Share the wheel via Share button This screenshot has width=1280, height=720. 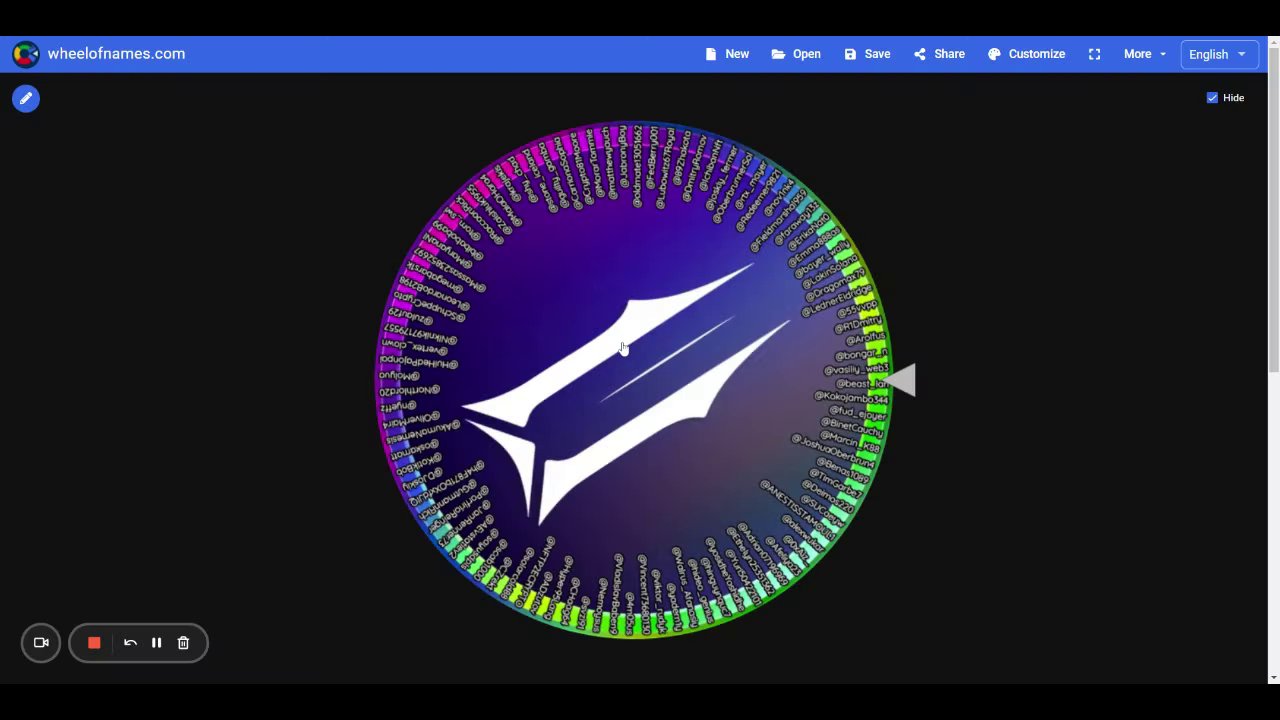click(939, 54)
